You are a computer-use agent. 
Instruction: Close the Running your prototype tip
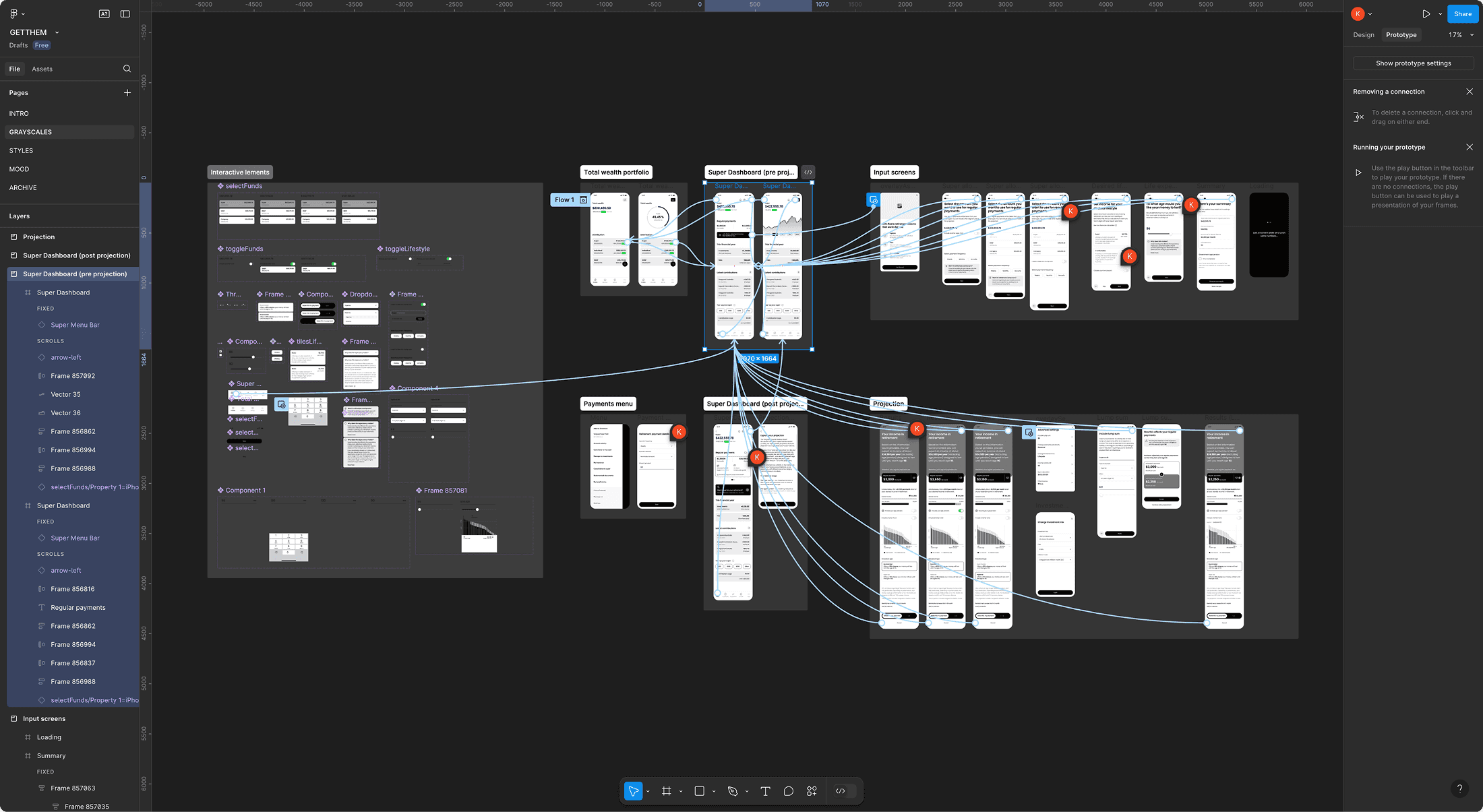click(x=1470, y=147)
